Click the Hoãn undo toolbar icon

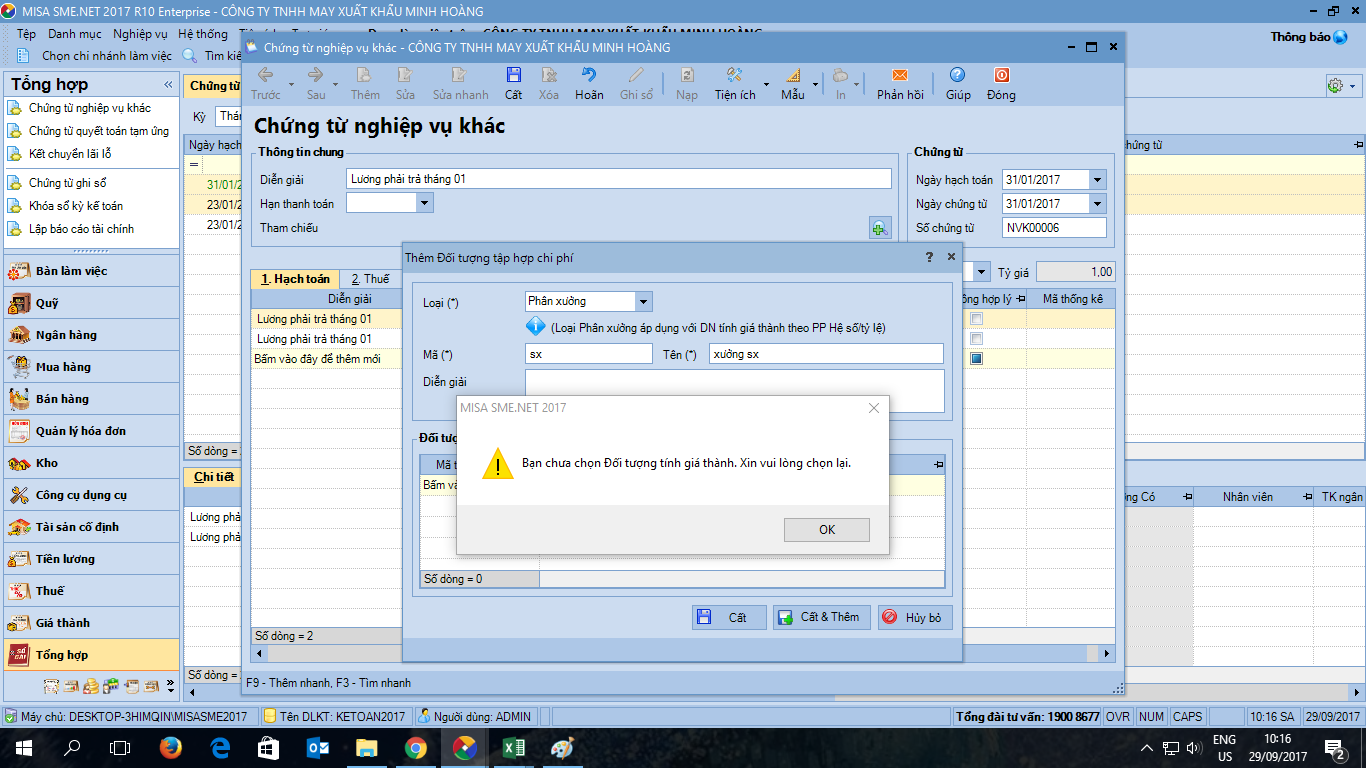click(589, 75)
